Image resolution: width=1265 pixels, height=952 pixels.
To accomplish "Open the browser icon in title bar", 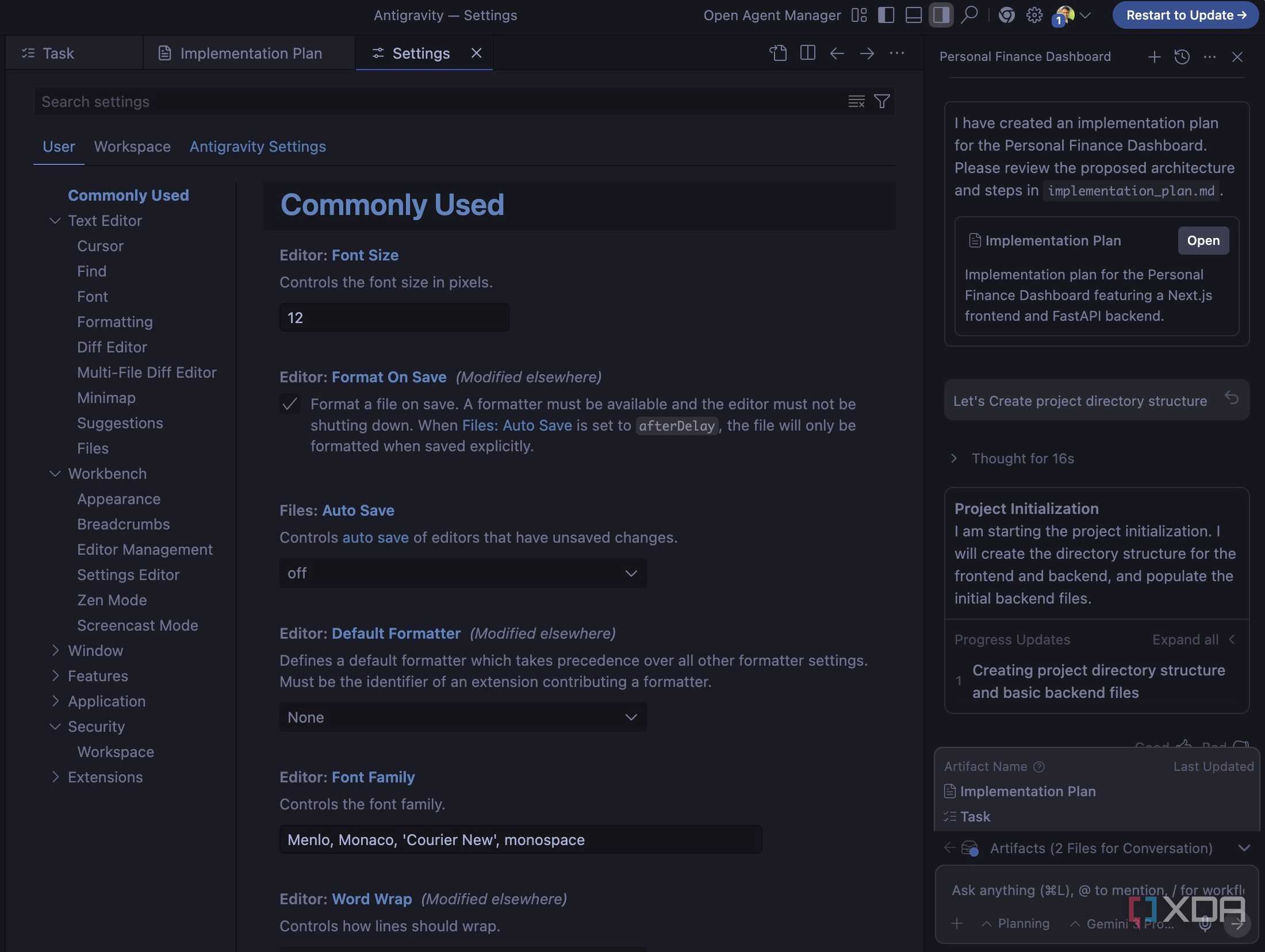I will [1007, 15].
